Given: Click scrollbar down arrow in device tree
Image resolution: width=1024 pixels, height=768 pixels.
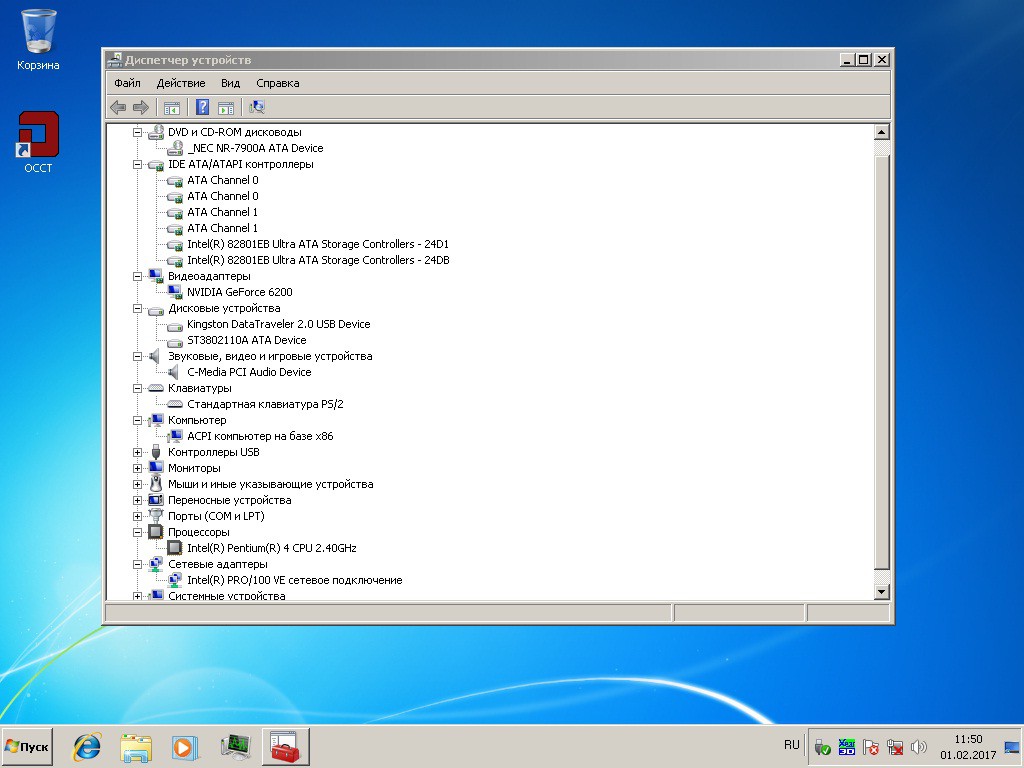Looking at the screenshot, I should [x=882, y=592].
